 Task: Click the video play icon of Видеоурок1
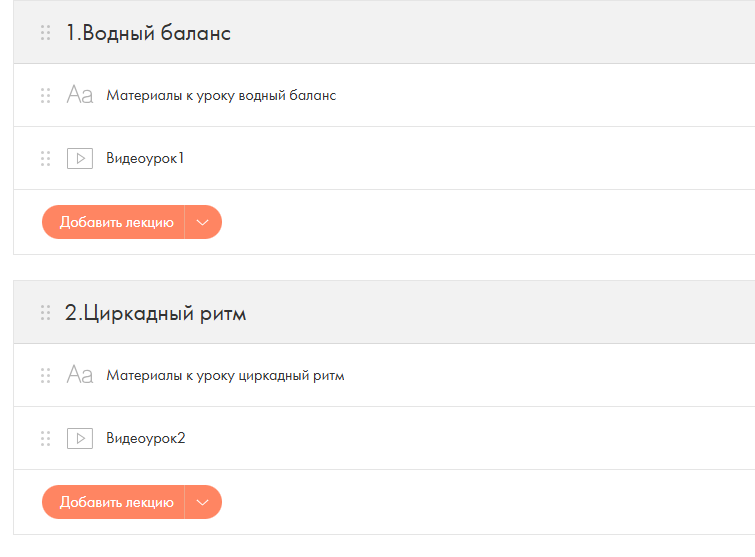(x=80, y=158)
